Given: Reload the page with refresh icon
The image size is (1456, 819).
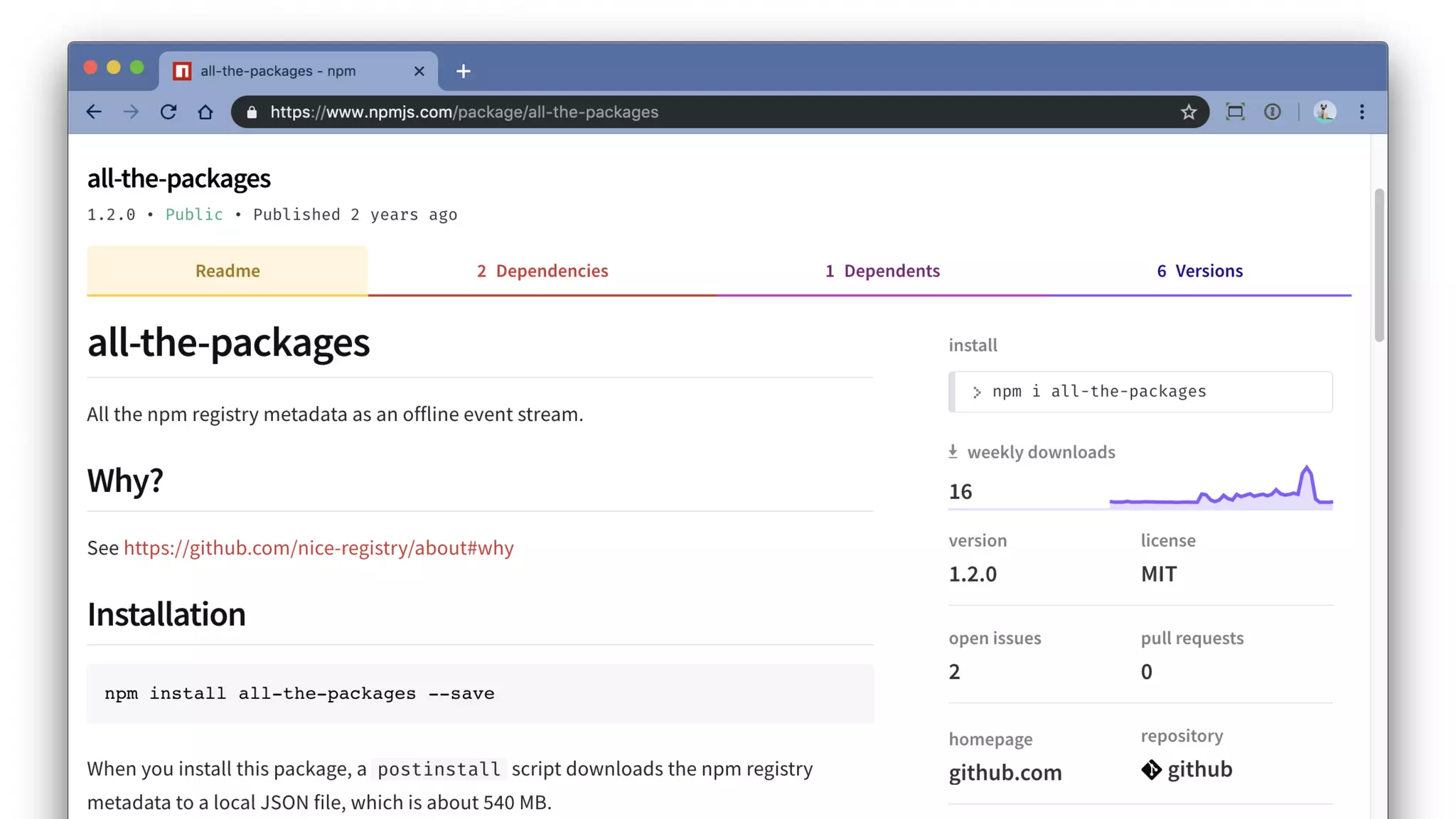Looking at the screenshot, I should click(x=168, y=112).
